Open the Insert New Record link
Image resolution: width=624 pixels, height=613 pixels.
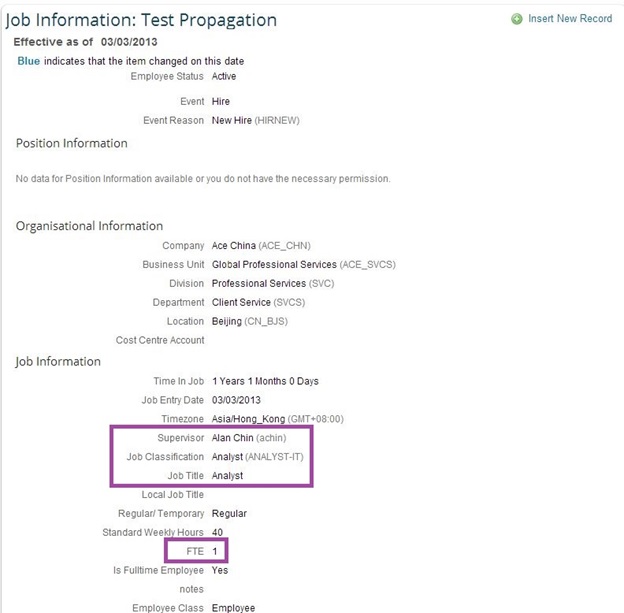(x=570, y=19)
